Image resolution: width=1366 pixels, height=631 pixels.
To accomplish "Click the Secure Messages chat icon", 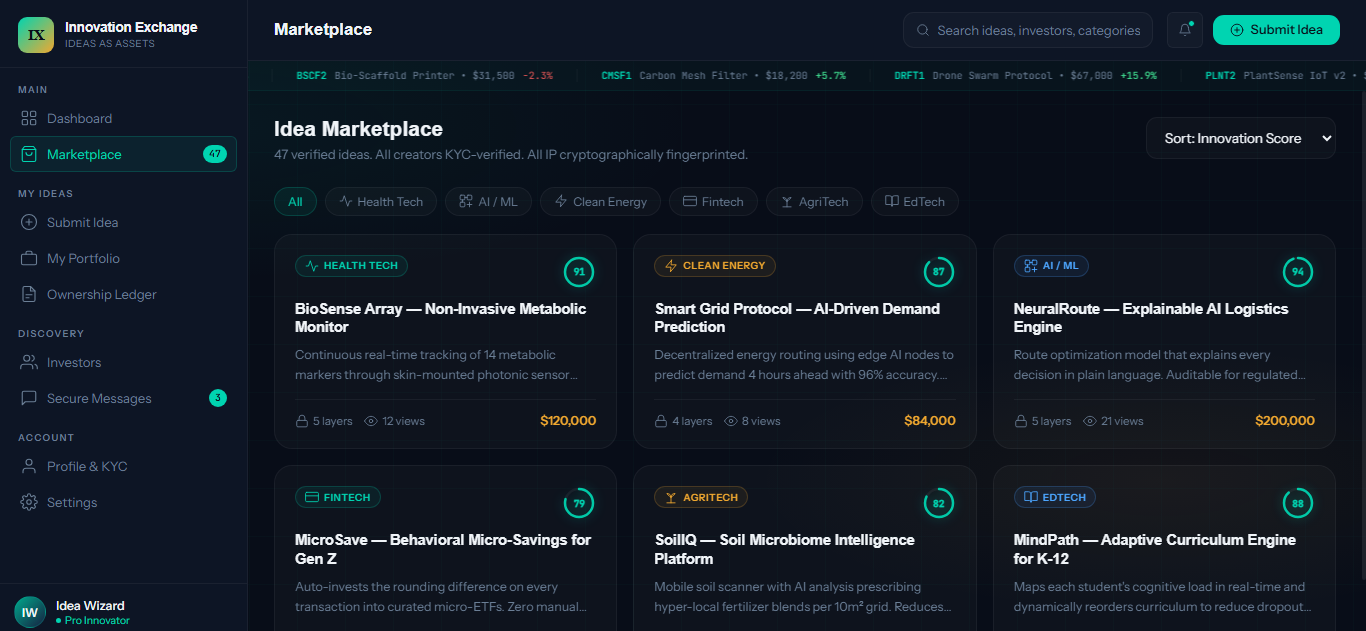I will (29, 398).
